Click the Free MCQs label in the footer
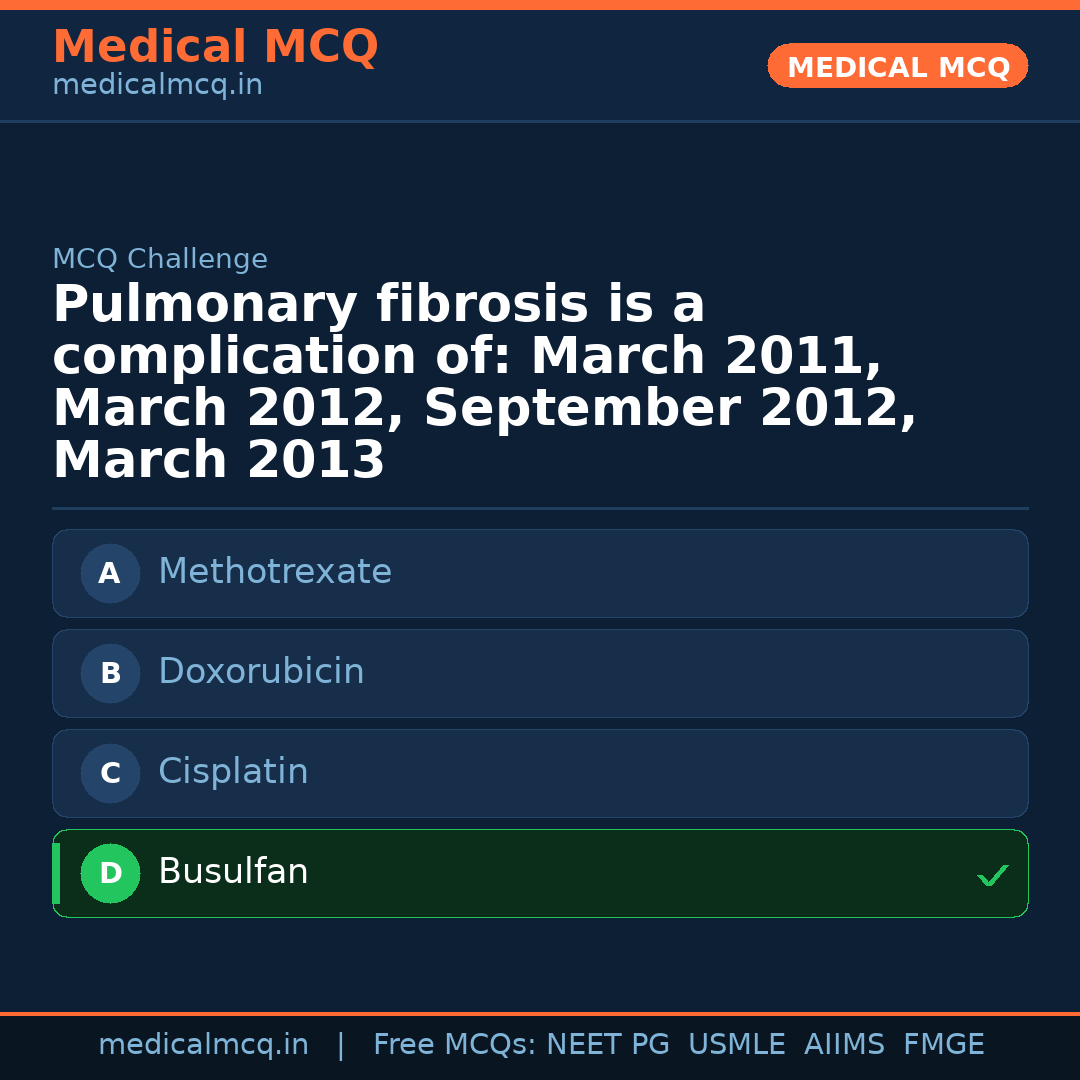The image size is (1080, 1080). [x=455, y=1045]
